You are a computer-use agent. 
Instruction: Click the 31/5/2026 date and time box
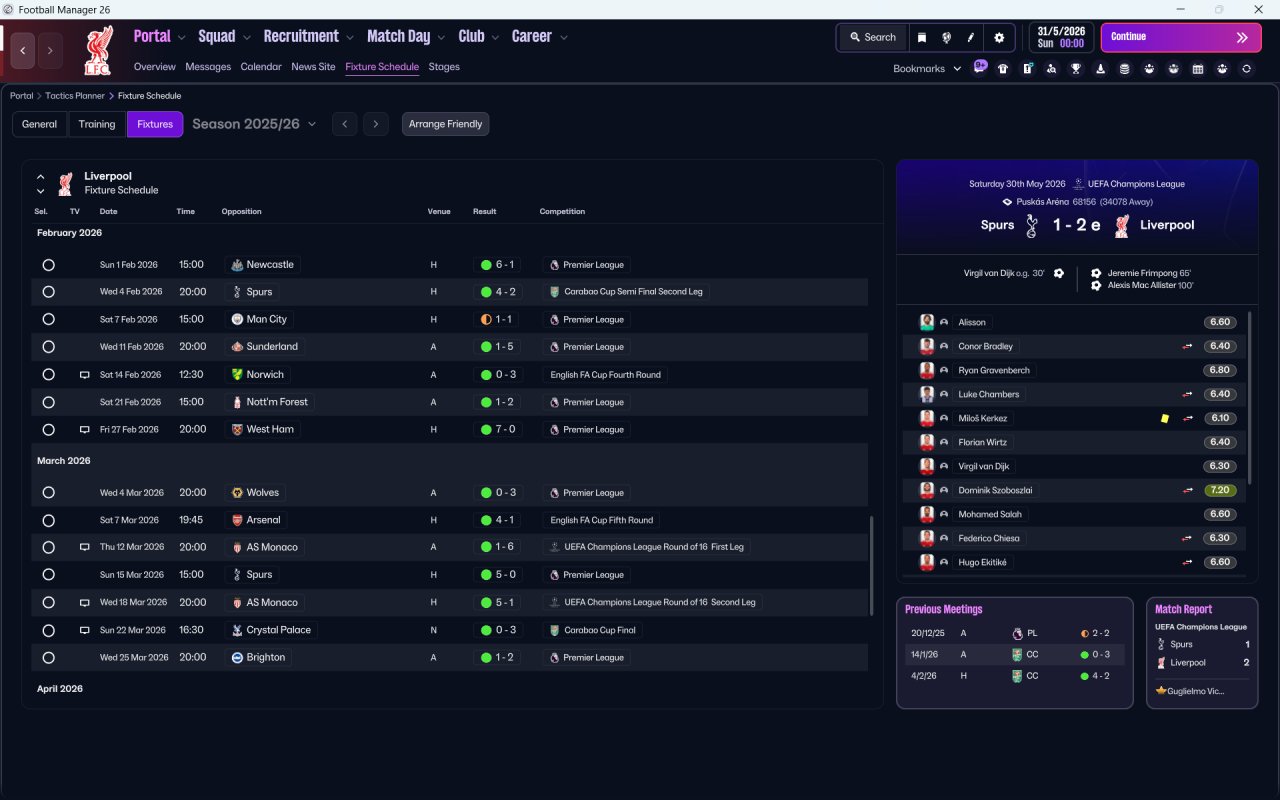tap(1061, 37)
